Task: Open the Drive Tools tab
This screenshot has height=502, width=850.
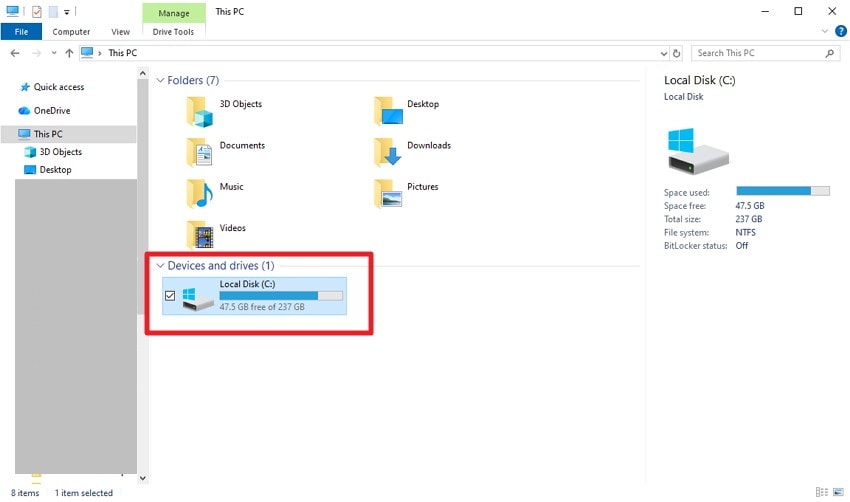Action: click(x=173, y=32)
